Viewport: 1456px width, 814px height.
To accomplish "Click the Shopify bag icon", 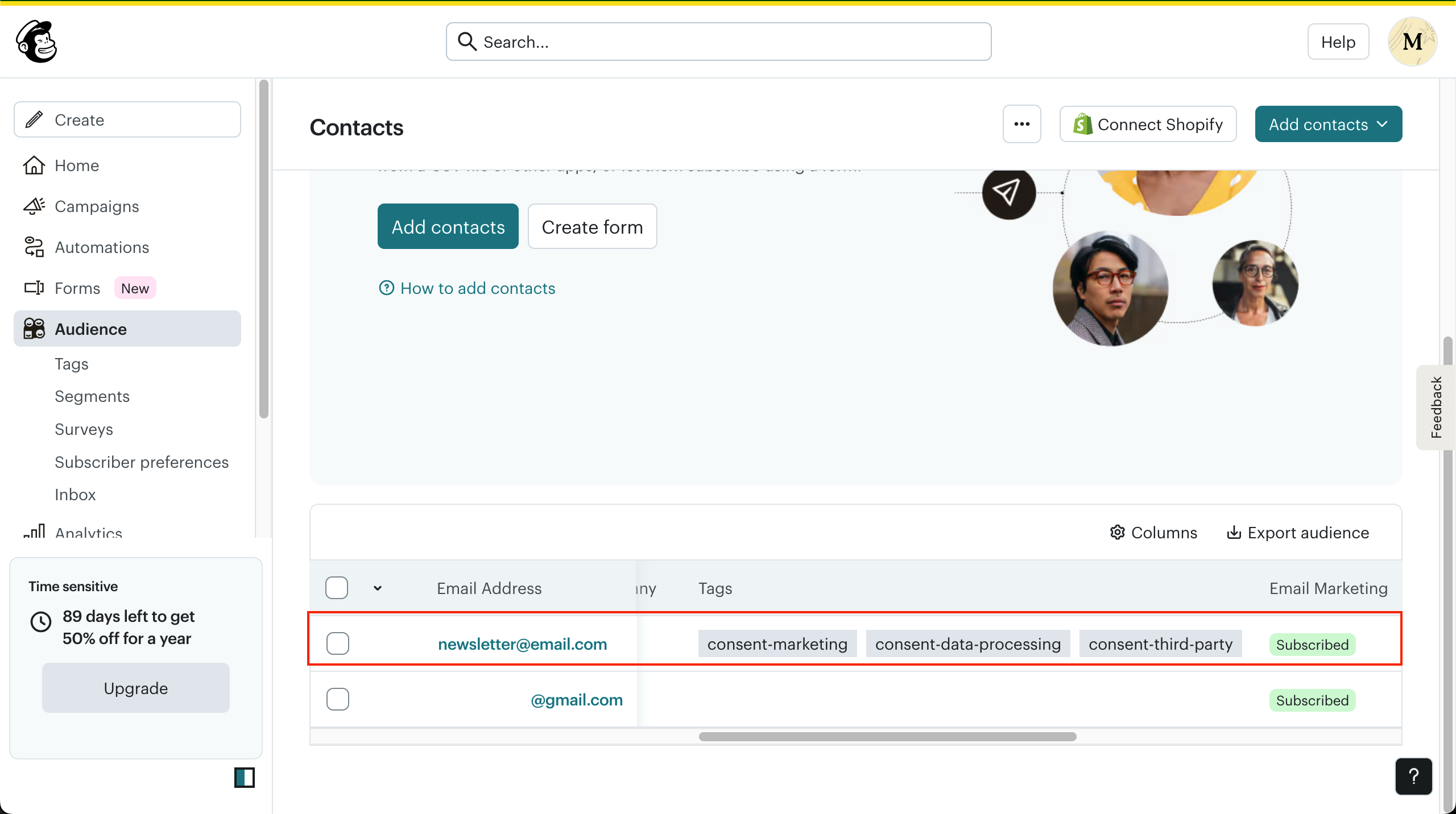I will [x=1082, y=124].
